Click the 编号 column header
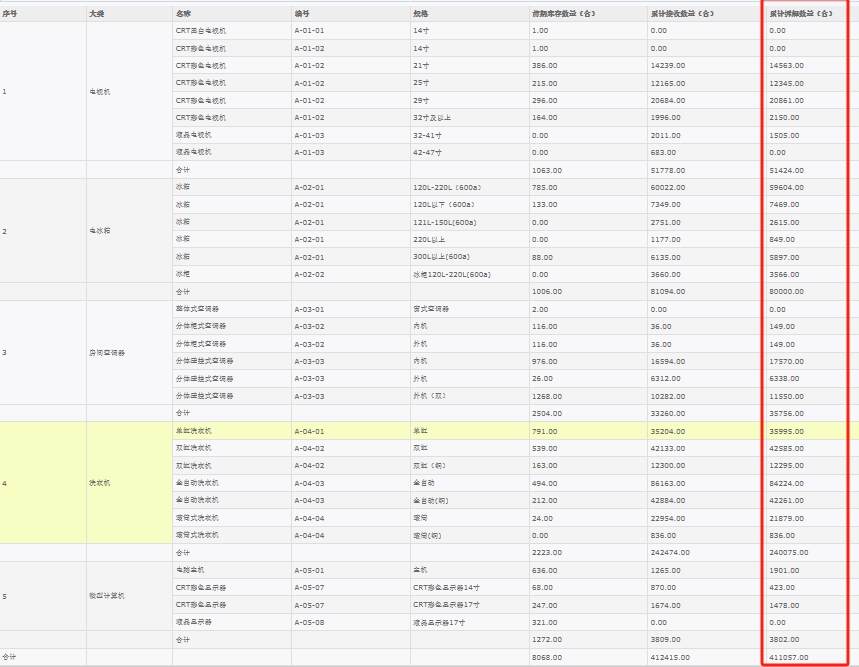The image size is (859, 667). [x=302, y=14]
